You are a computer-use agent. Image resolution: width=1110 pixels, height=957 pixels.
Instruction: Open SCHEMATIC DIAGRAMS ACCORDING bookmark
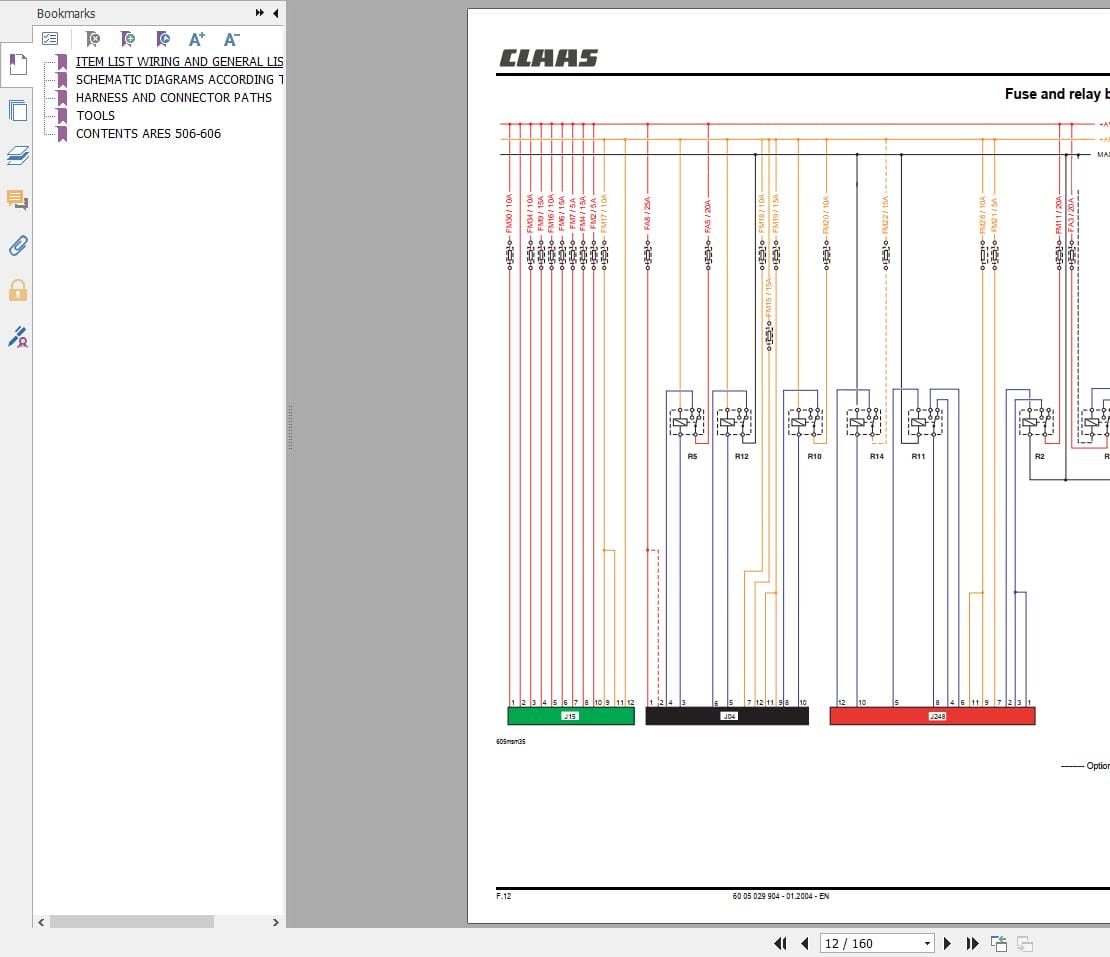click(179, 79)
